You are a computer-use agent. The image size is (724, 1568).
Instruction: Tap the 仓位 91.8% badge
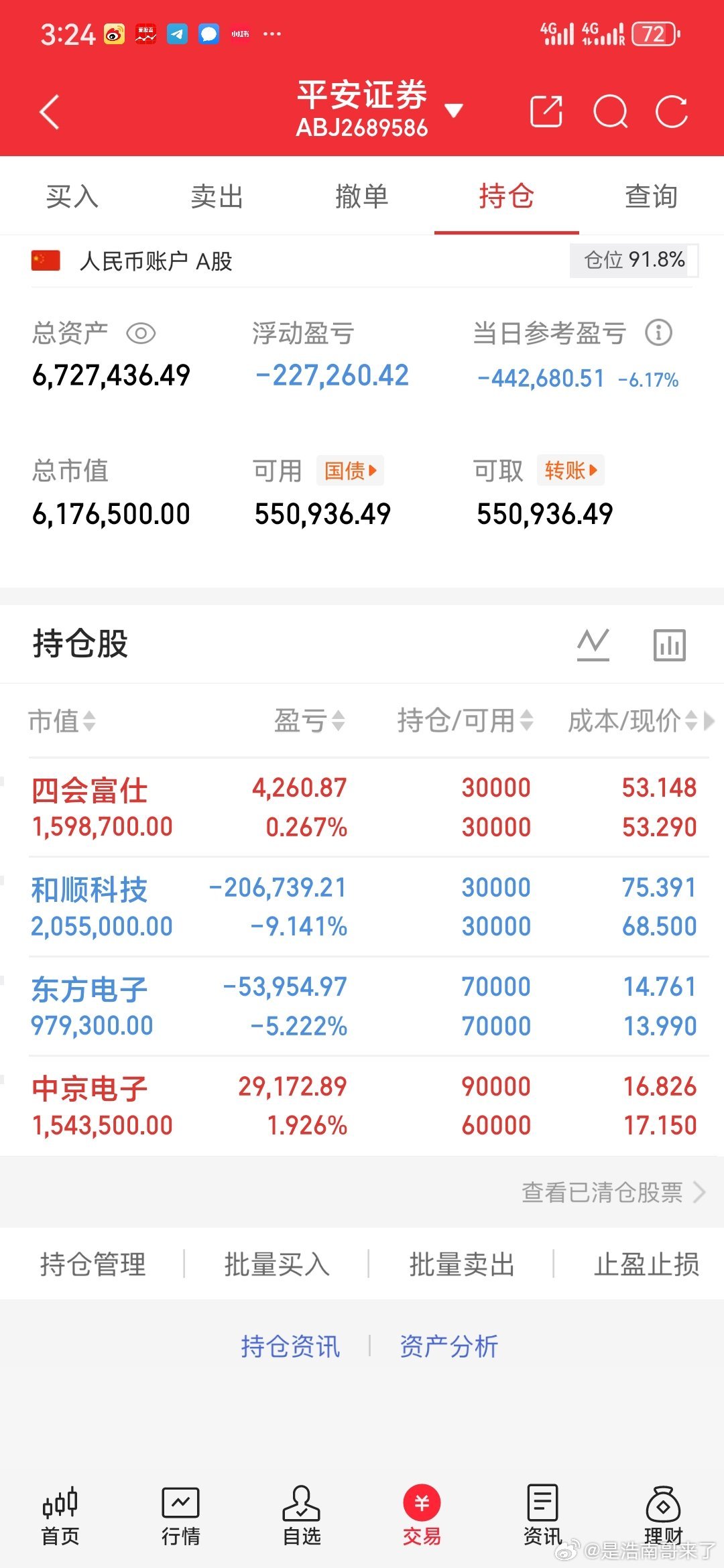pos(633,260)
